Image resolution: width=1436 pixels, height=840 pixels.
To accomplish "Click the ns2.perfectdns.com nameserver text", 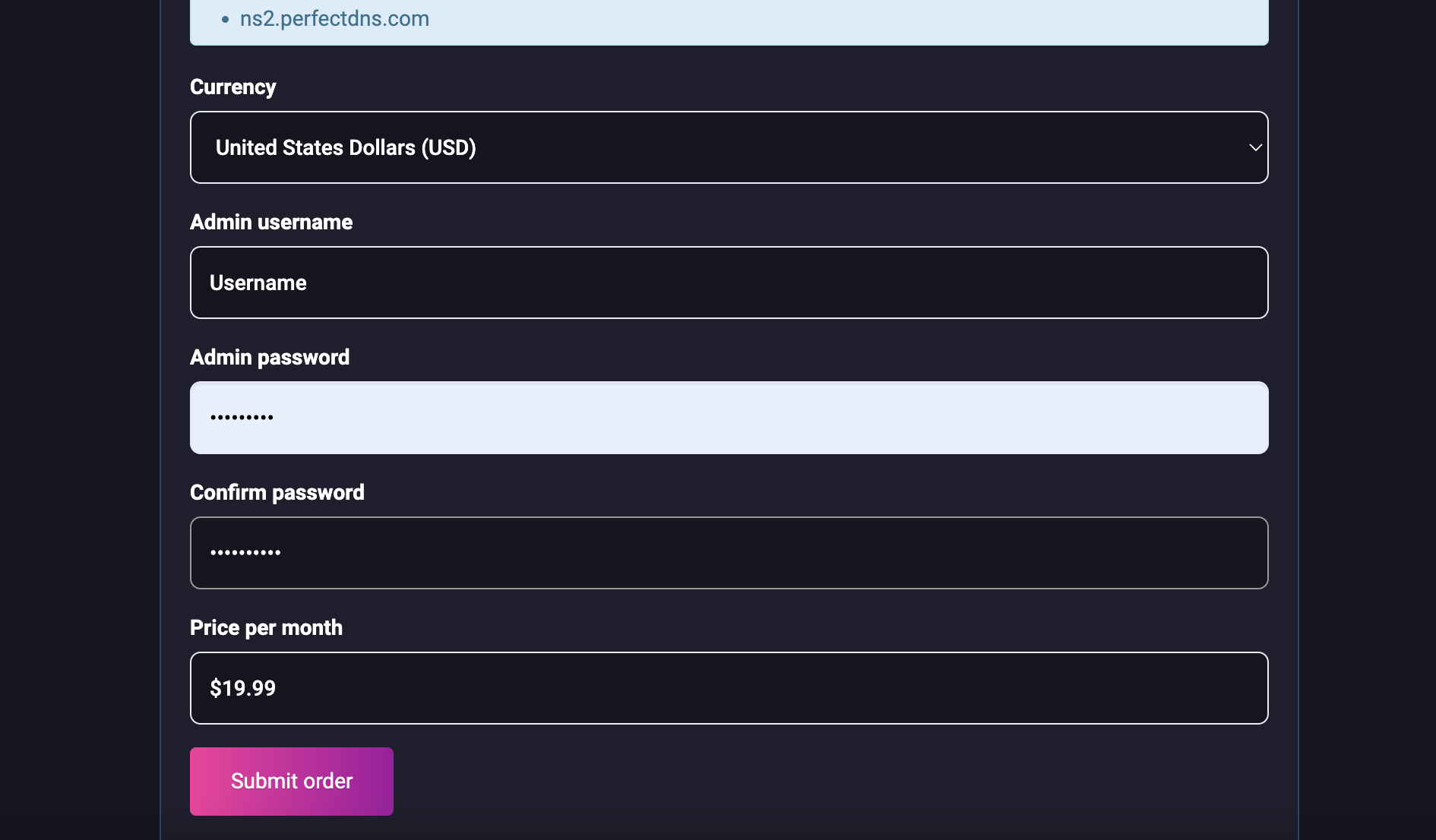I will pyautogui.click(x=334, y=18).
